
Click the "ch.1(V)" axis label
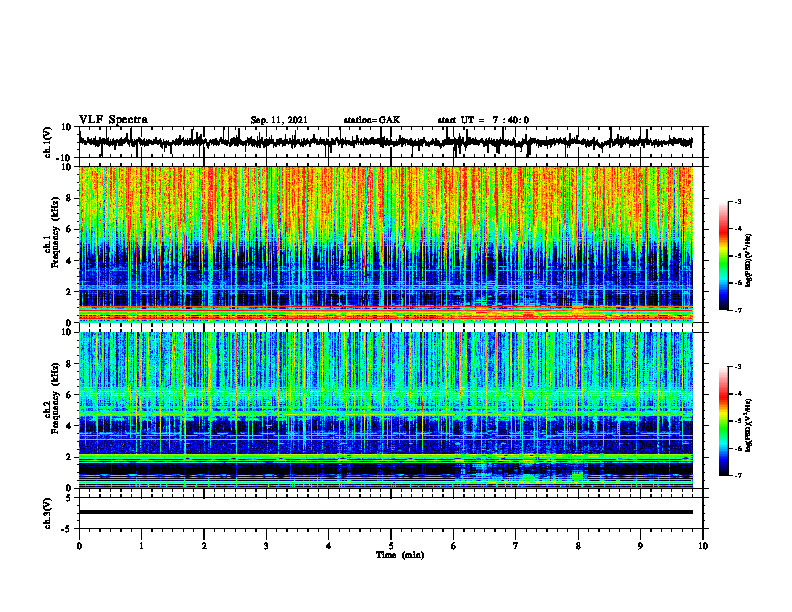pyautogui.click(x=47, y=142)
